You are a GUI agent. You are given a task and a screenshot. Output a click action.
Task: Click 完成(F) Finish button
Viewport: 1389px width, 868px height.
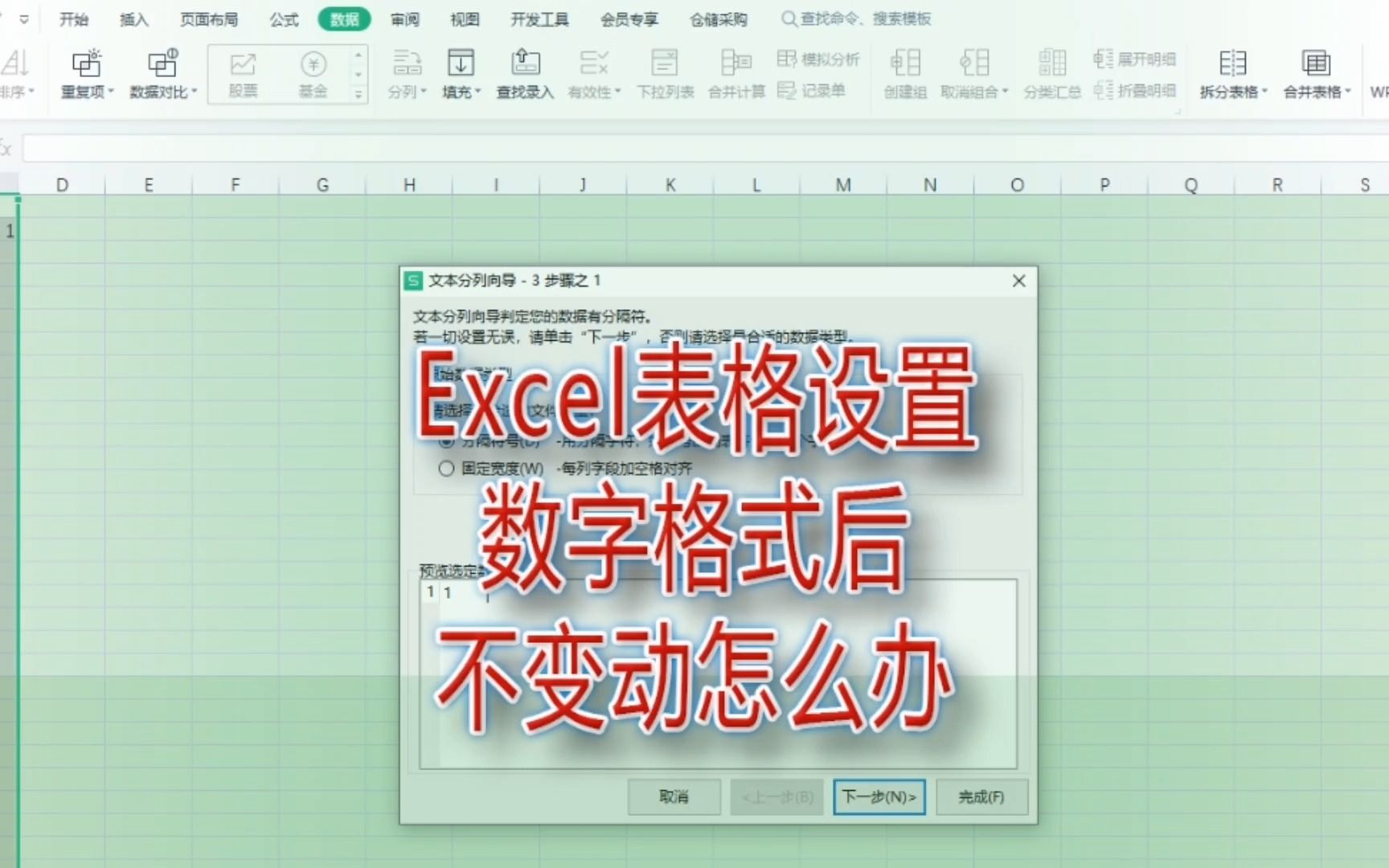pyautogui.click(x=981, y=796)
